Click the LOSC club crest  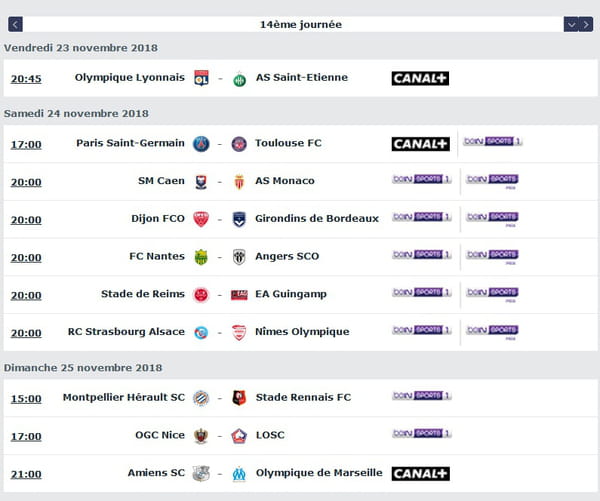pyautogui.click(x=239, y=436)
